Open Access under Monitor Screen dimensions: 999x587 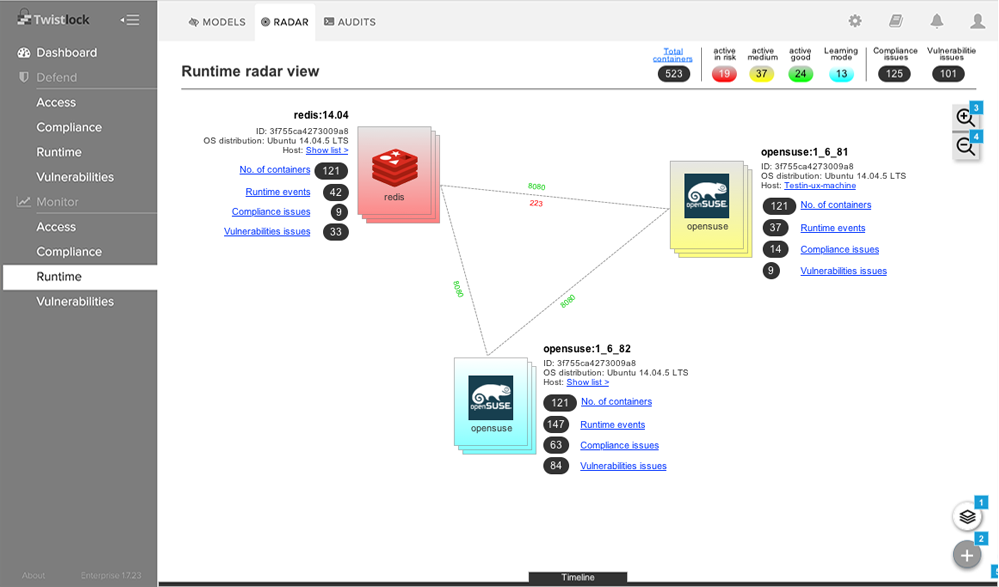(56, 227)
